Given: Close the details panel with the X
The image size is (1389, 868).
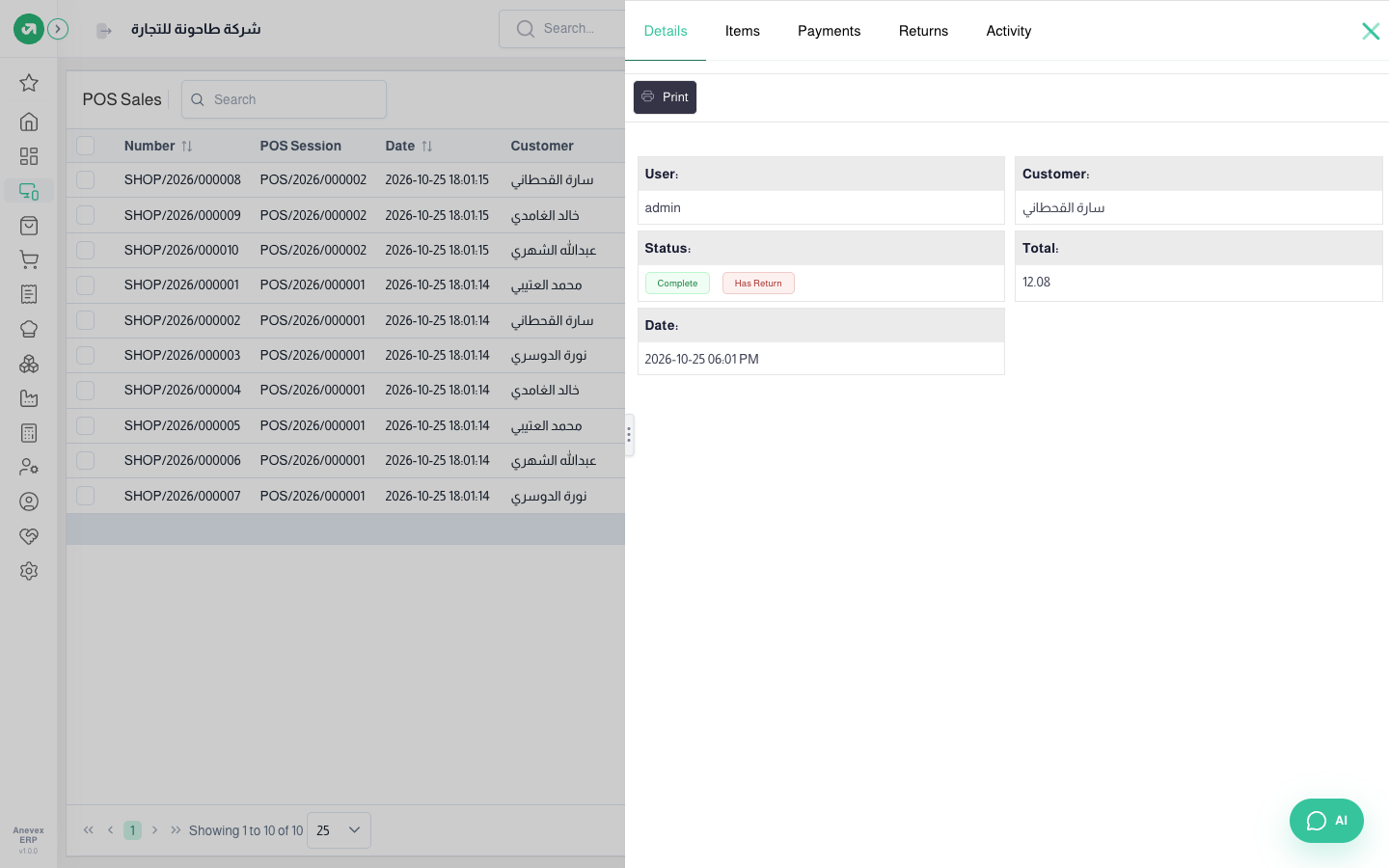Looking at the screenshot, I should pos(1371,31).
